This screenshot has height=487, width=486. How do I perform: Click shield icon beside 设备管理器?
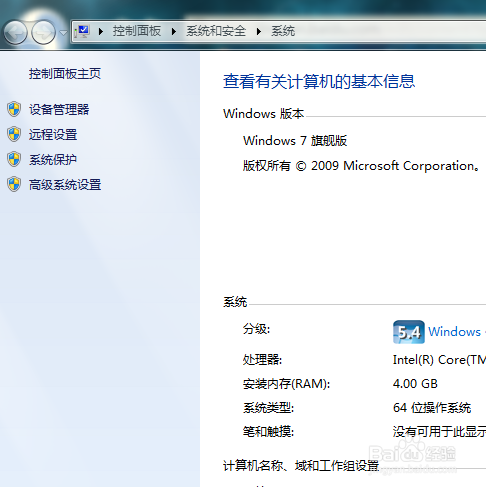[x=14, y=109]
